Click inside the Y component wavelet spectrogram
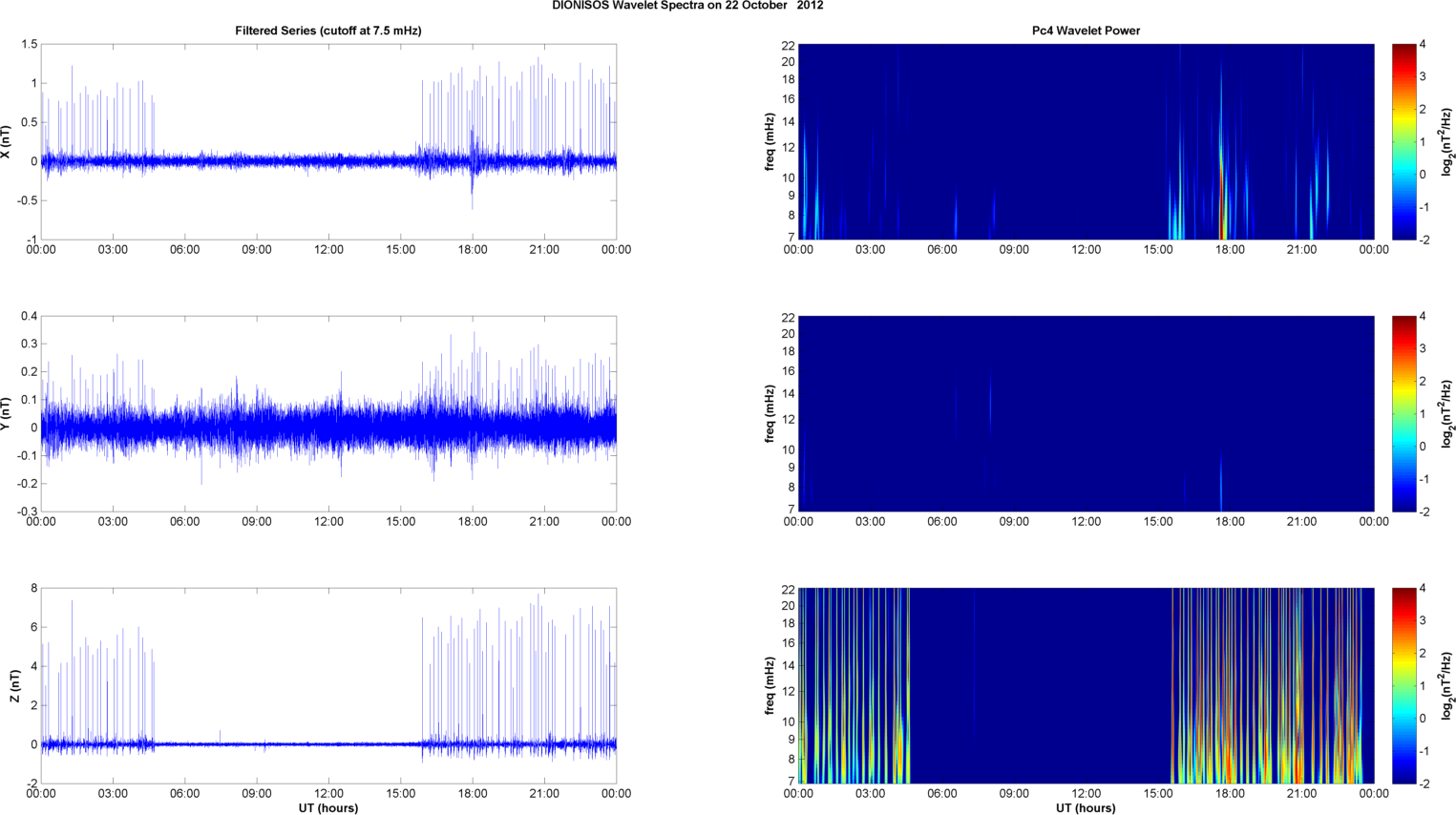This screenshot has width=1456, height=815. [x=1086, y=413]
